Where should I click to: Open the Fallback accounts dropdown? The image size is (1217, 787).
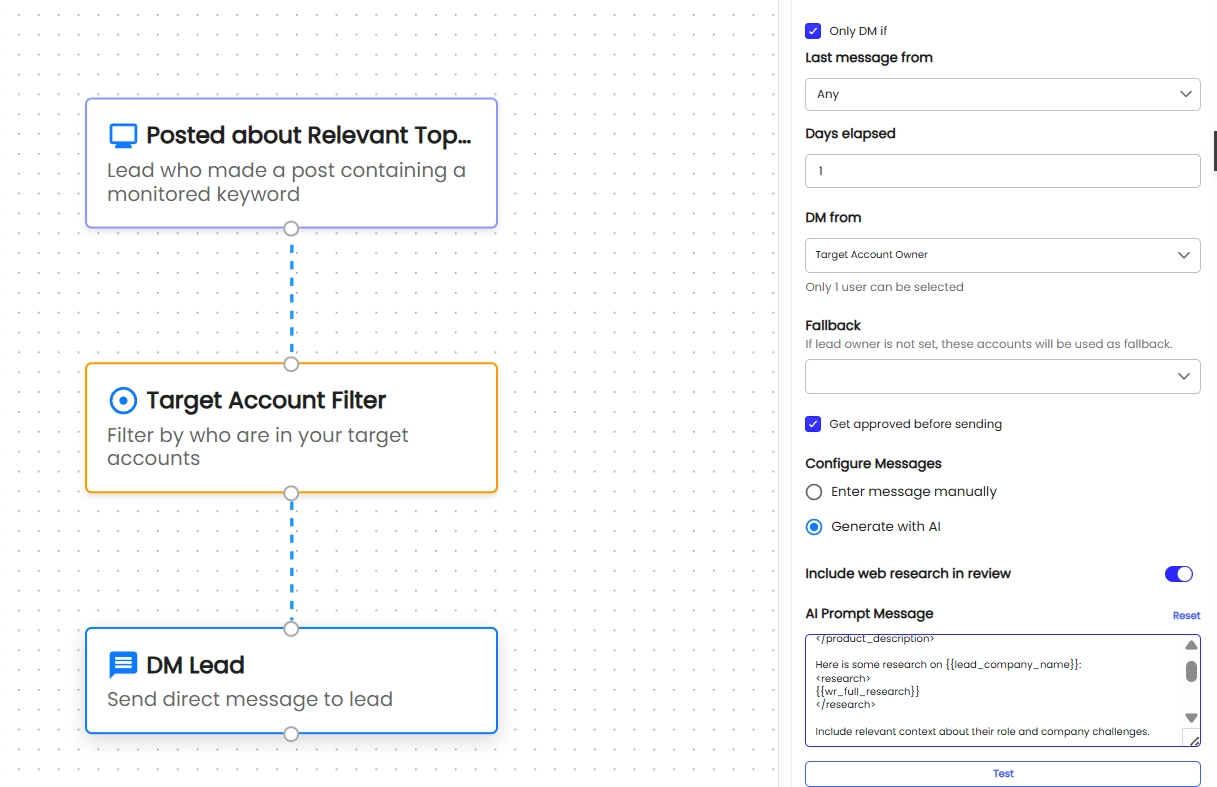point(1003,377)
